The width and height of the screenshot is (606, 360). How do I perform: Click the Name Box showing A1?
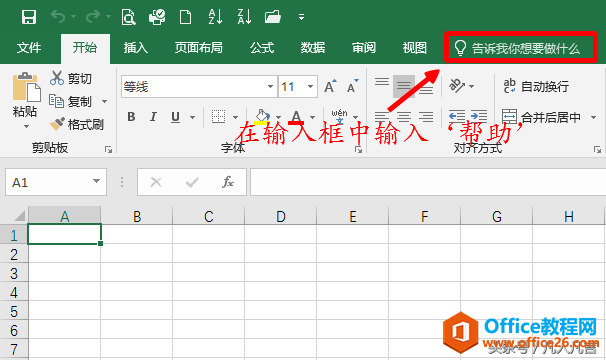(56, 182)
